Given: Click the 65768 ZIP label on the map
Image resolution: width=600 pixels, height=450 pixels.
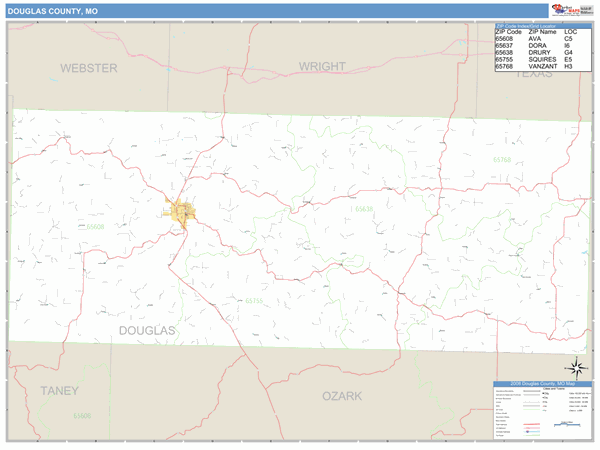Looking at the screenshot, I should pos(501,160).
